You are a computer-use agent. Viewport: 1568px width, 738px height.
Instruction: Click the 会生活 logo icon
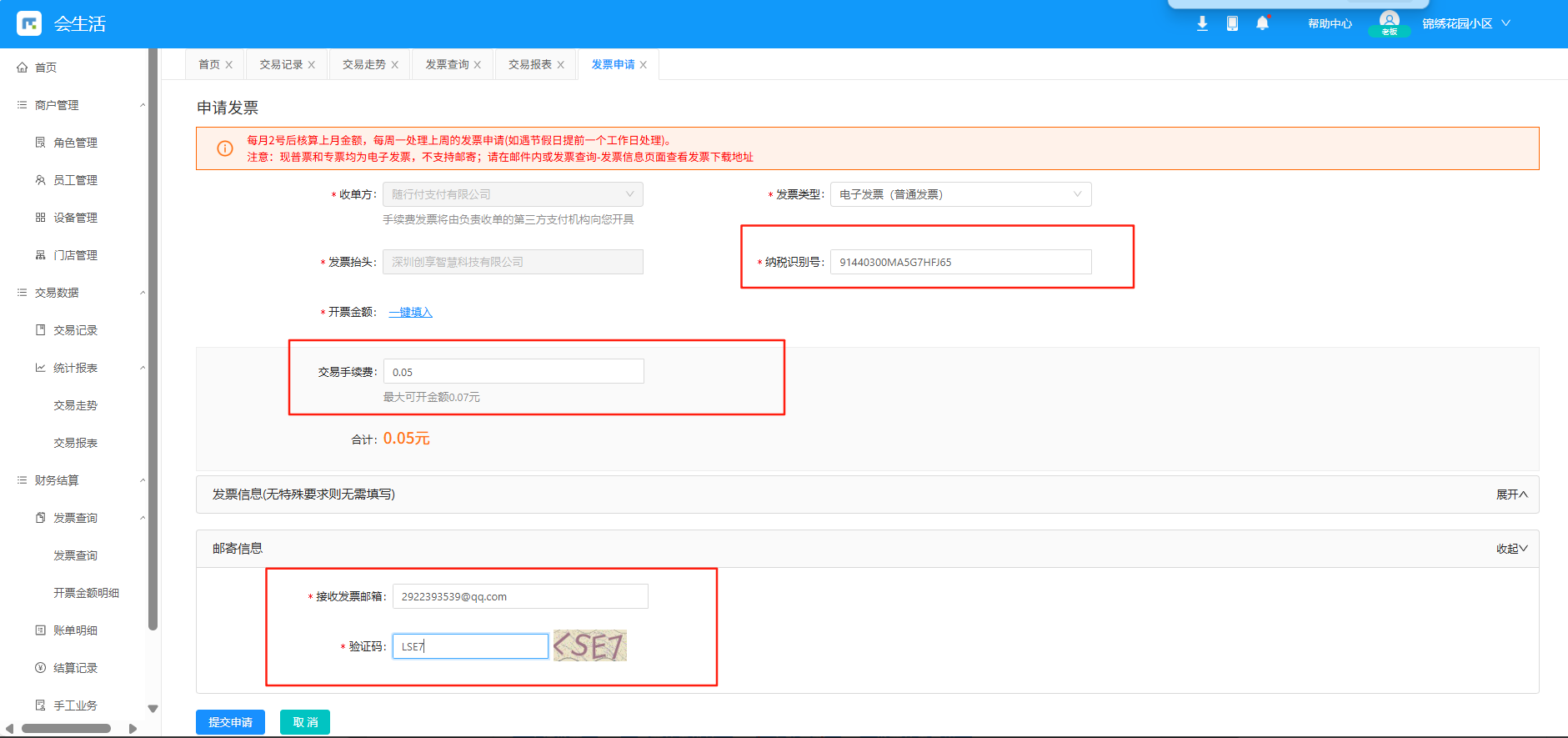pos(29,23)
